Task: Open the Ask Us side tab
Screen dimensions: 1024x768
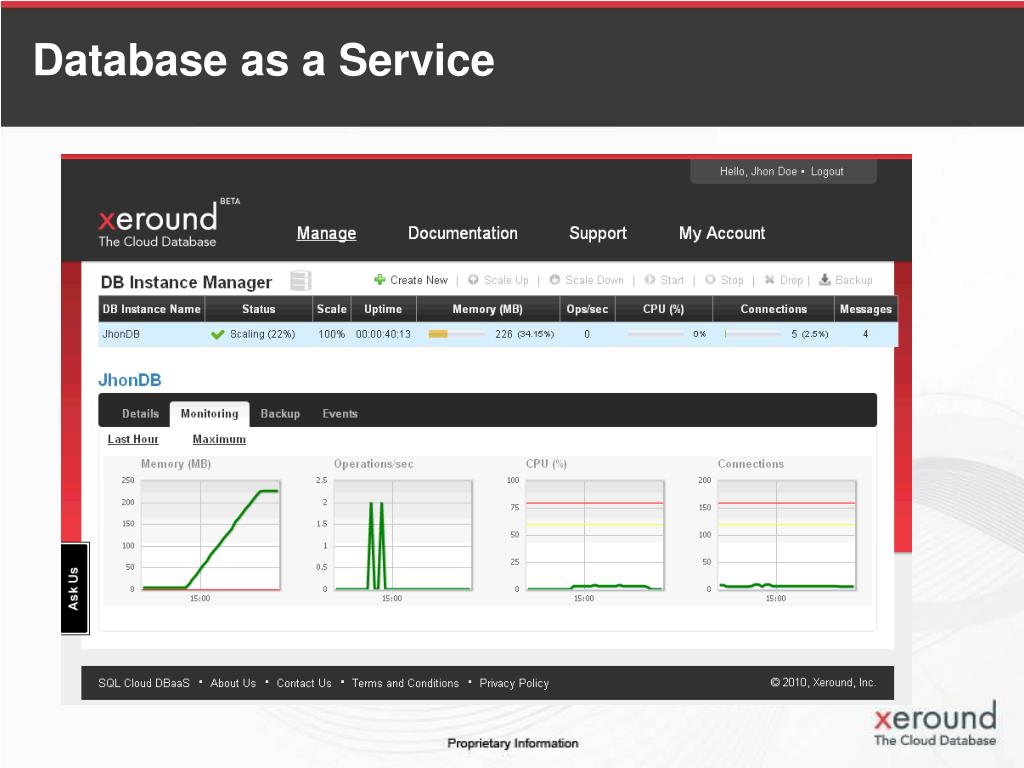Action: (x=74, y=588)
